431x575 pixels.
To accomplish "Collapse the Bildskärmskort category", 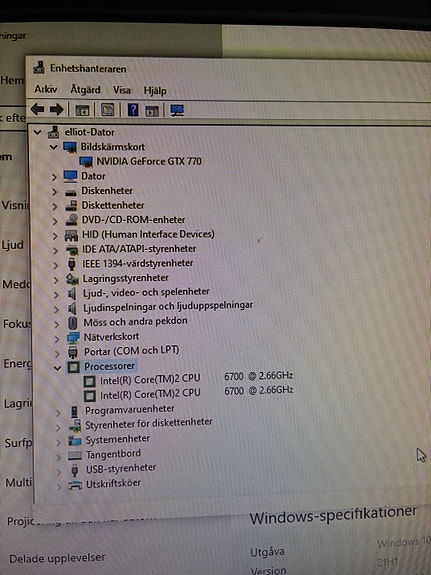I will coord(54,147).
